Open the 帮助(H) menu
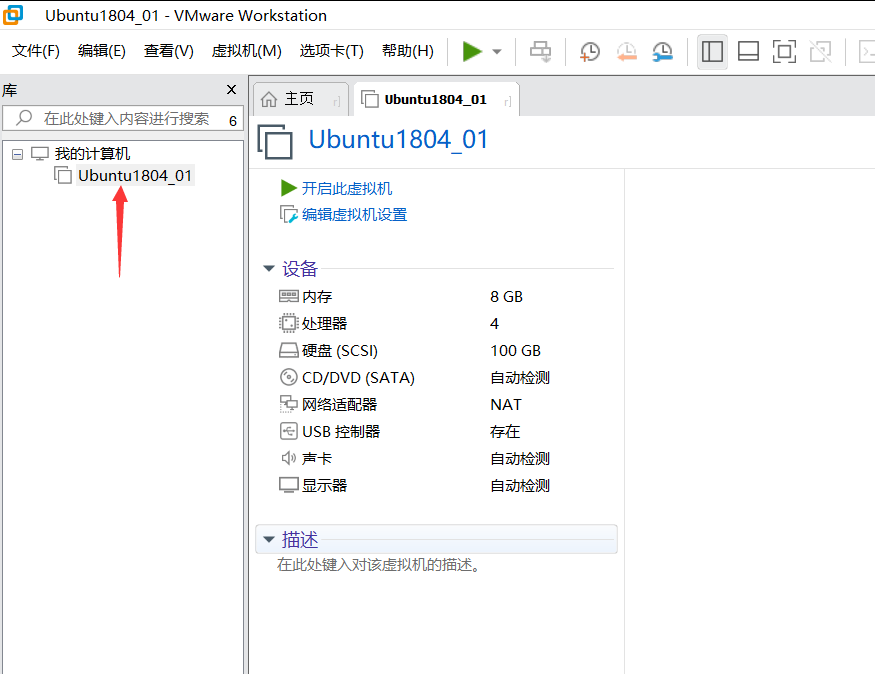Viewport: 875px width, 674px height. coord(407,51)
